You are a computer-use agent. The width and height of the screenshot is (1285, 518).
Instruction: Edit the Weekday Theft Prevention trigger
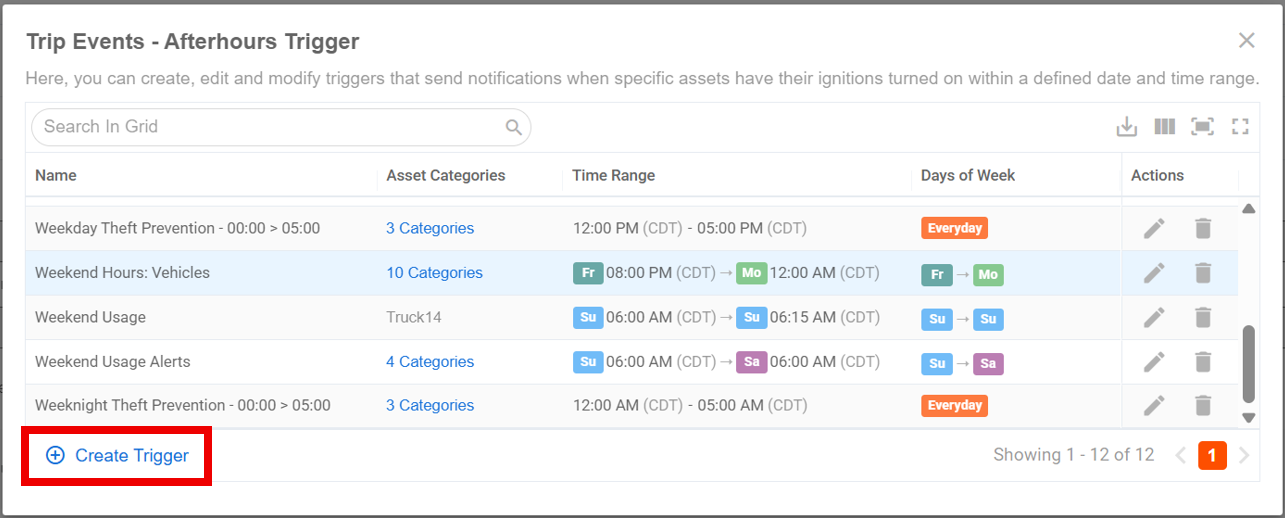1155,228
